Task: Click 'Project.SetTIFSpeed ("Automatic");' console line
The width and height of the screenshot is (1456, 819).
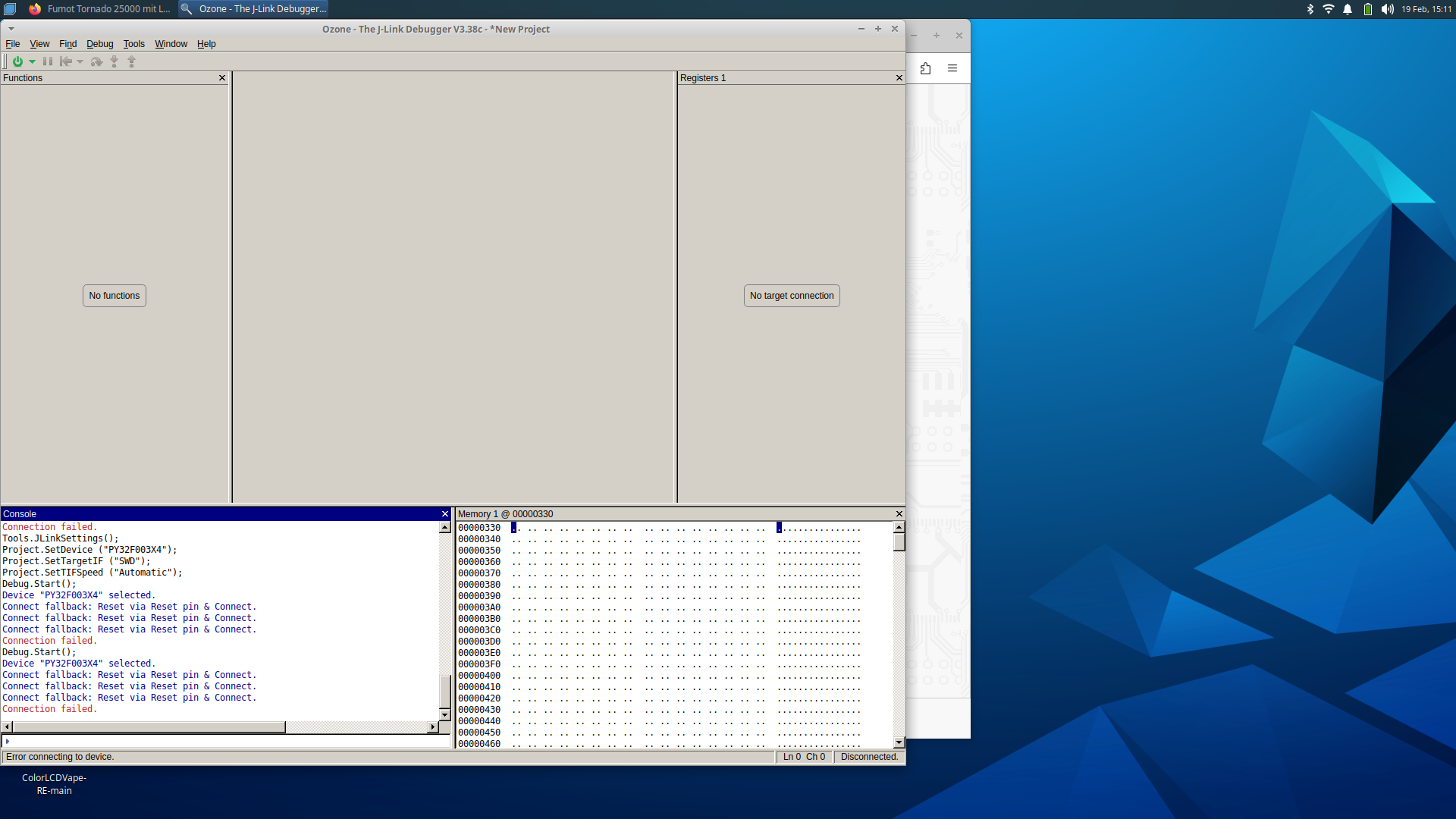Action: (x=93, y=573)
